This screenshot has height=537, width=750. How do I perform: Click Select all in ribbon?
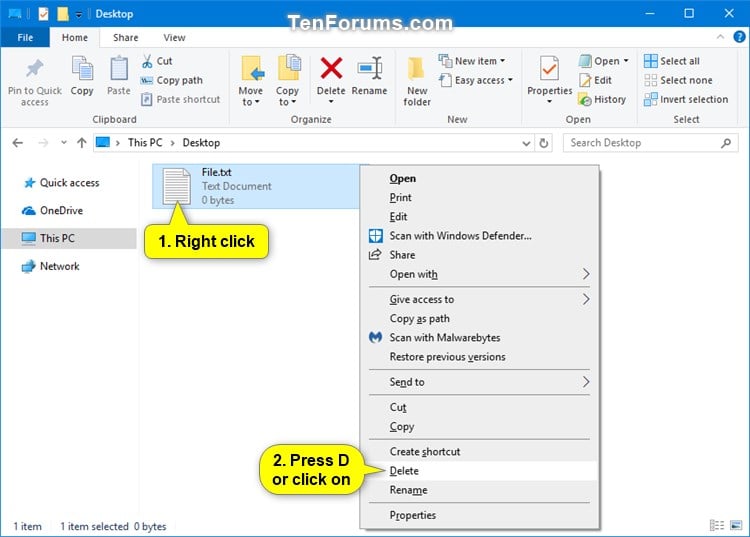coord(672,61)
